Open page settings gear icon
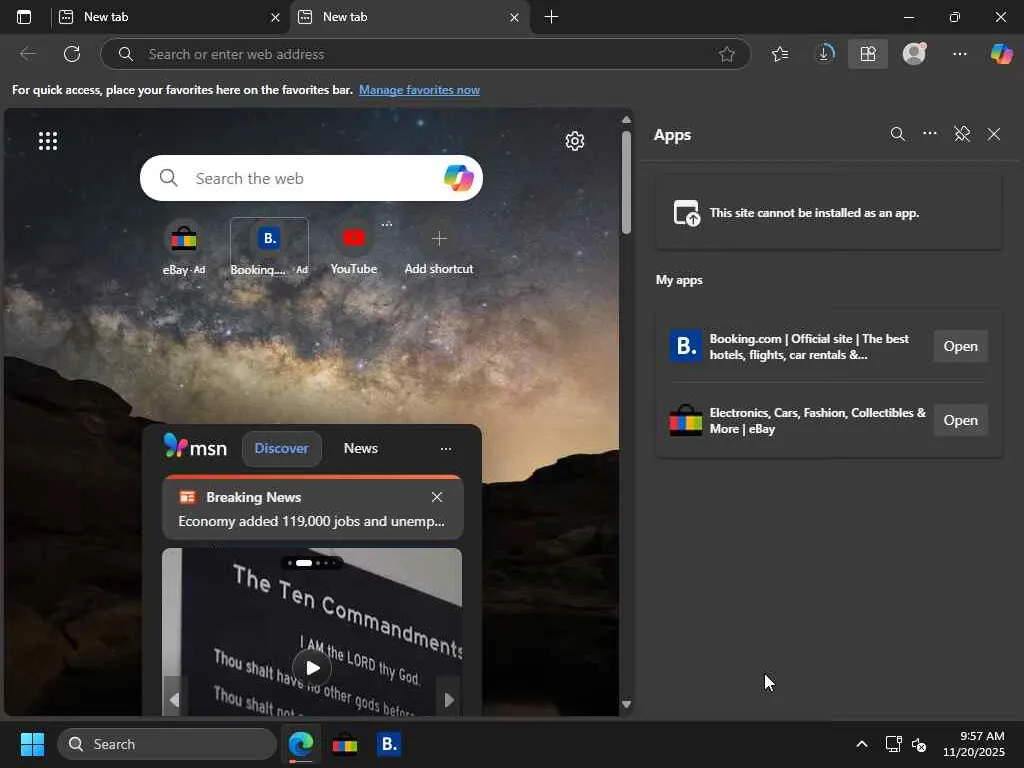The image size is (1024, 768). point(574,141)
